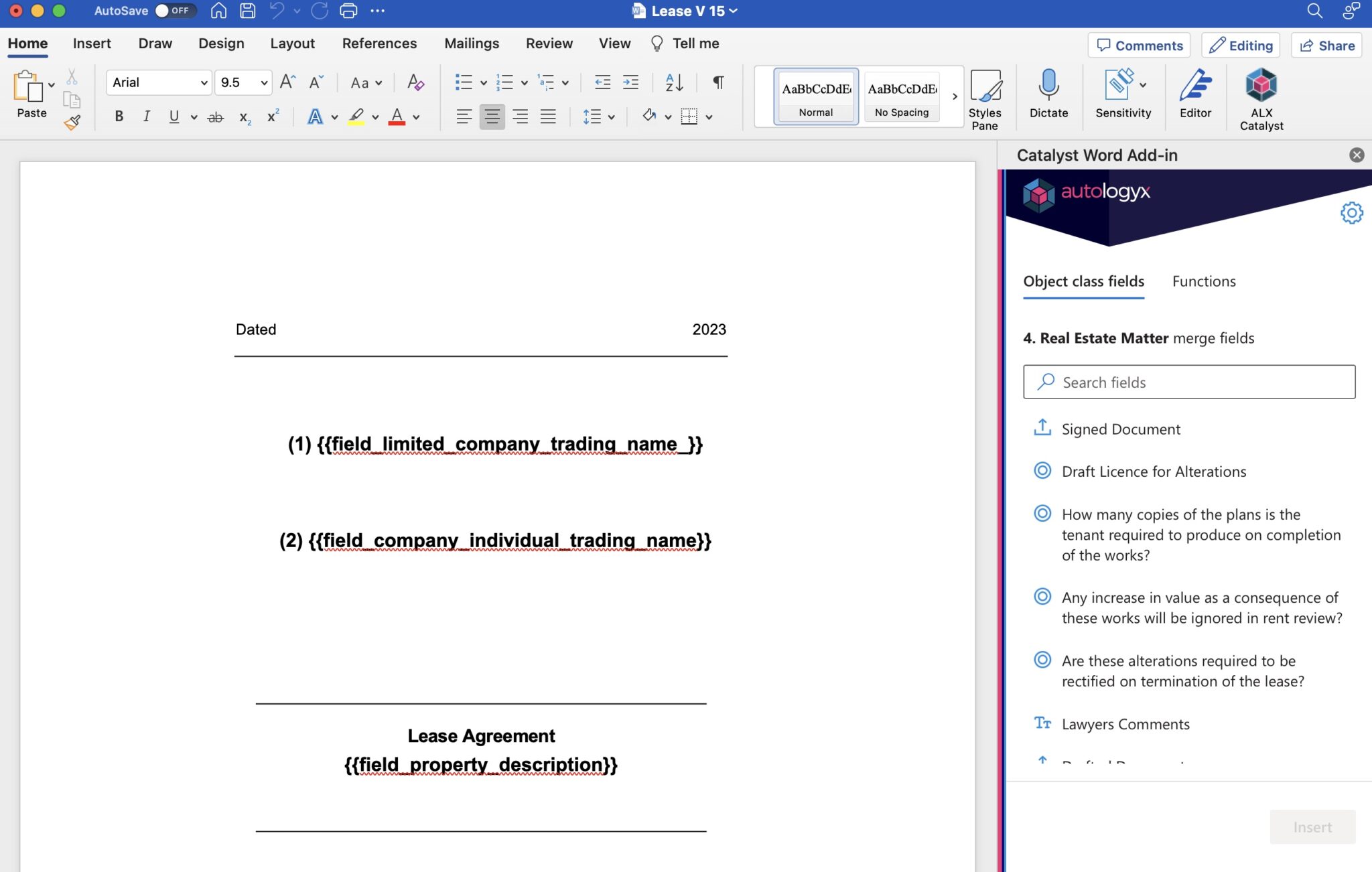Increase font size with the larger A

(x=287, y=82)
